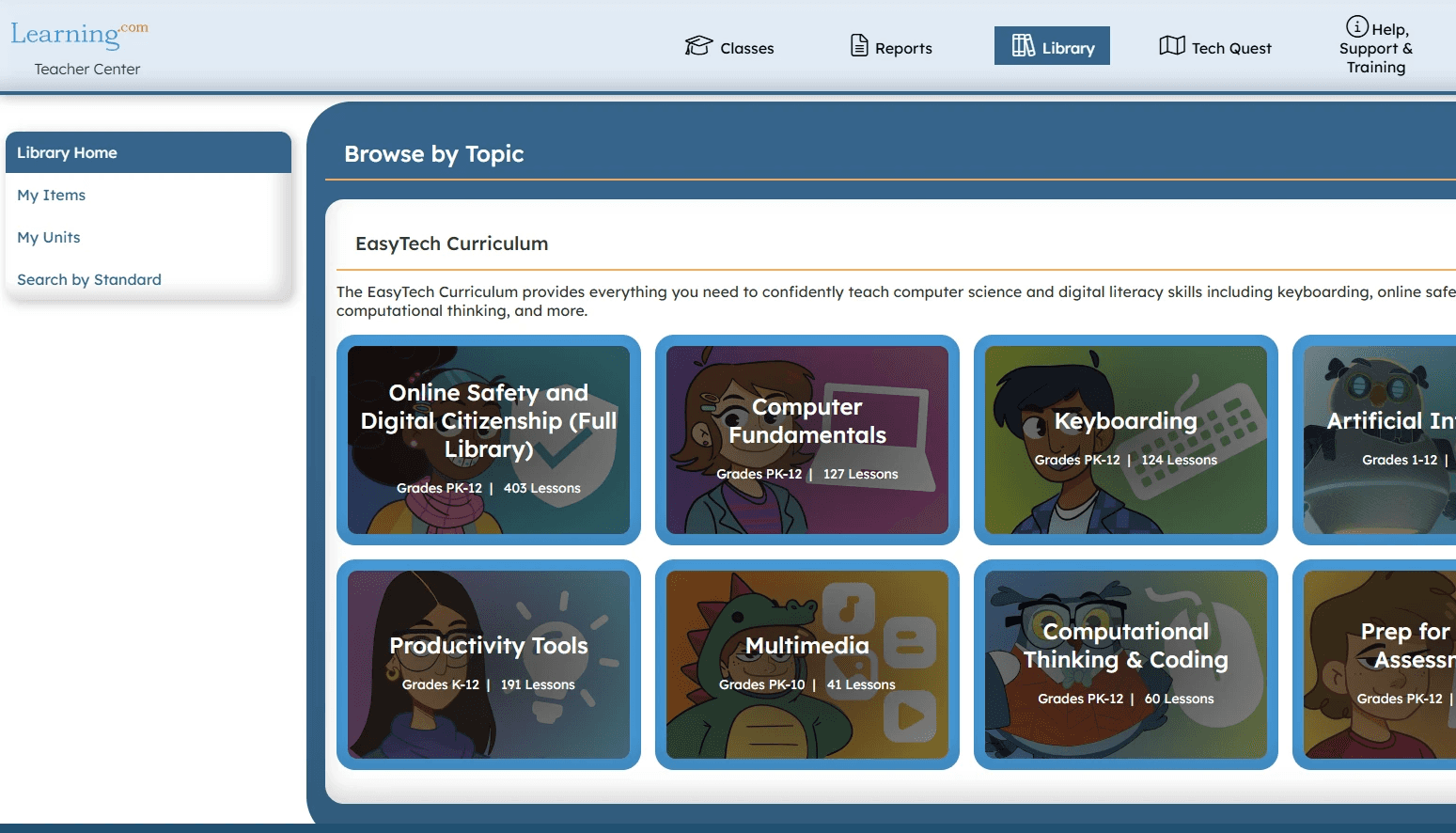Click Grades 1-12 on Artificial Intelligence card

point(1400,460)
